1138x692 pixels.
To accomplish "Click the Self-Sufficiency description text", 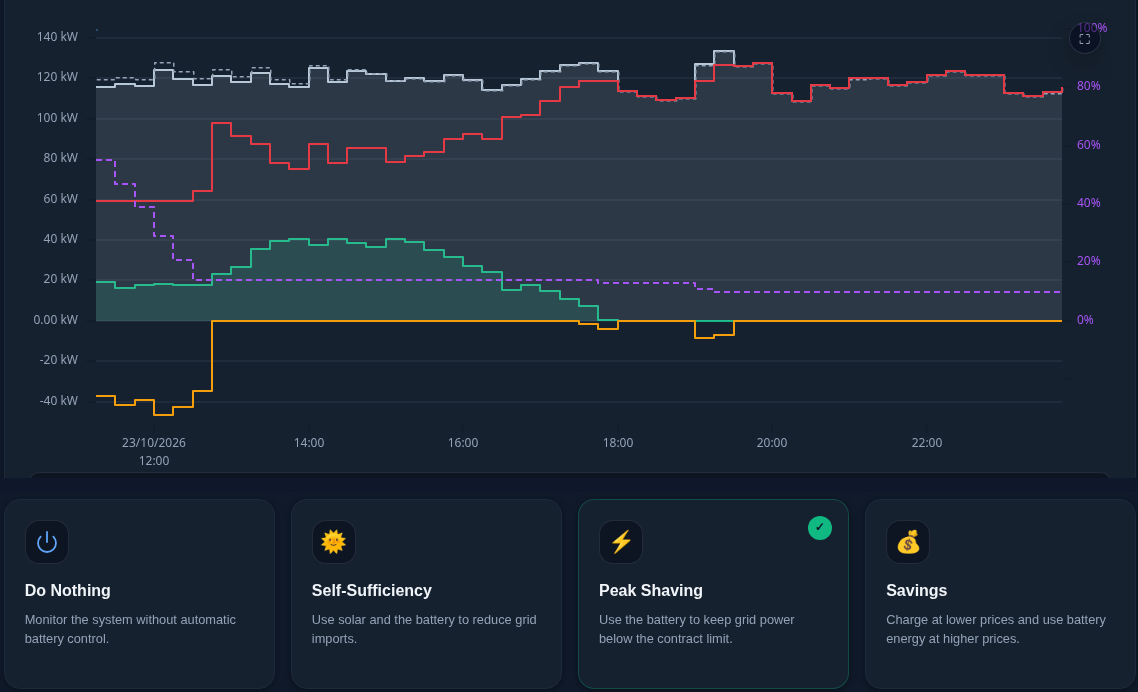I will click(424, 630).
